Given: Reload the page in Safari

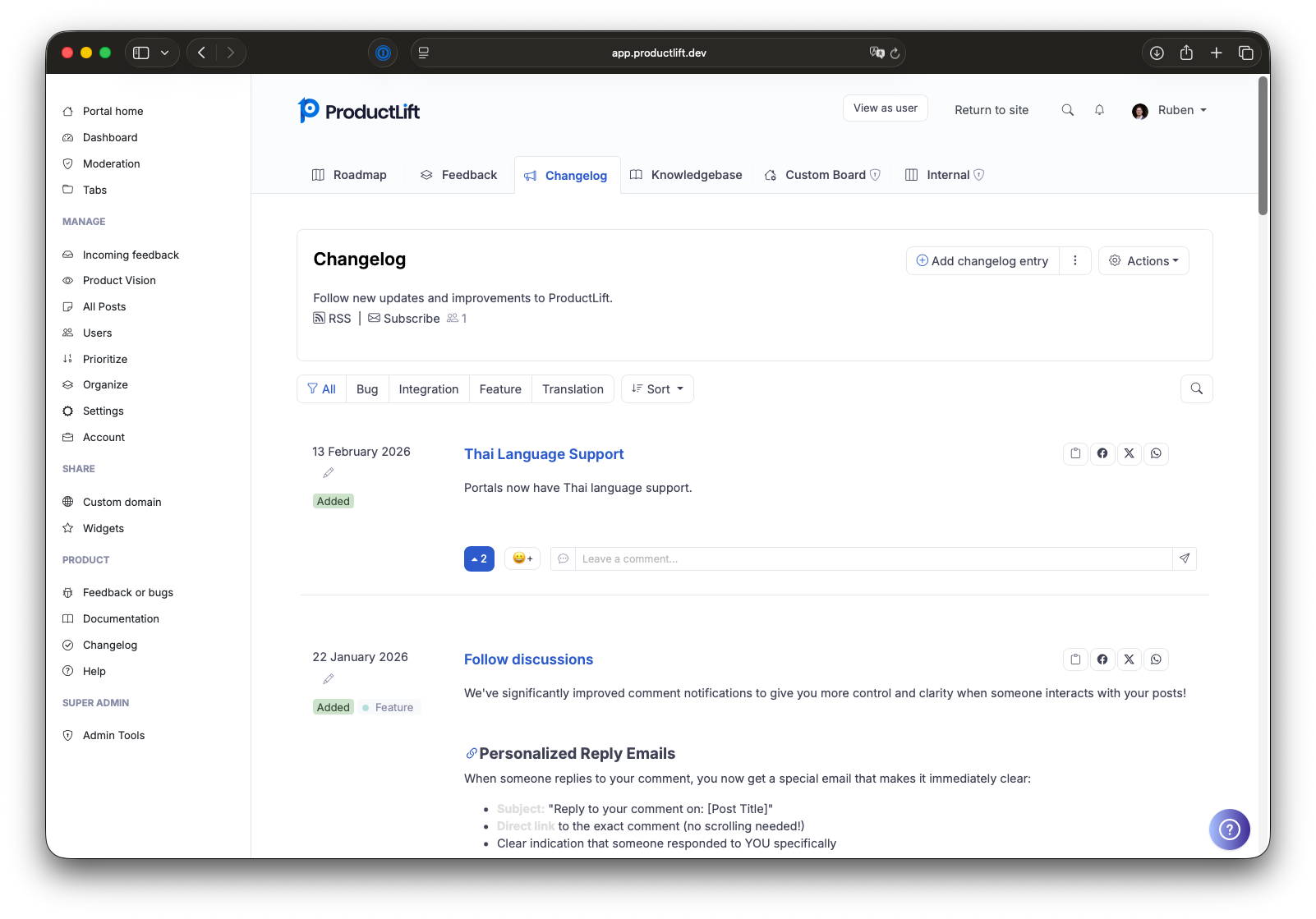Looking at the screenshot, I should pyautogui.click(x=895, y=53).
